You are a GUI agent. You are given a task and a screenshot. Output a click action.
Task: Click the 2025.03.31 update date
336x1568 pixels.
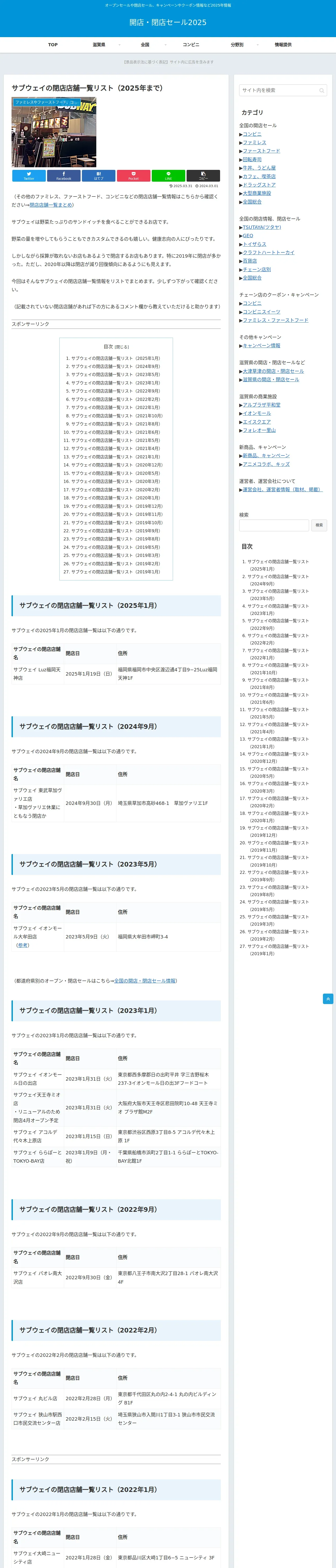point(181,186)
